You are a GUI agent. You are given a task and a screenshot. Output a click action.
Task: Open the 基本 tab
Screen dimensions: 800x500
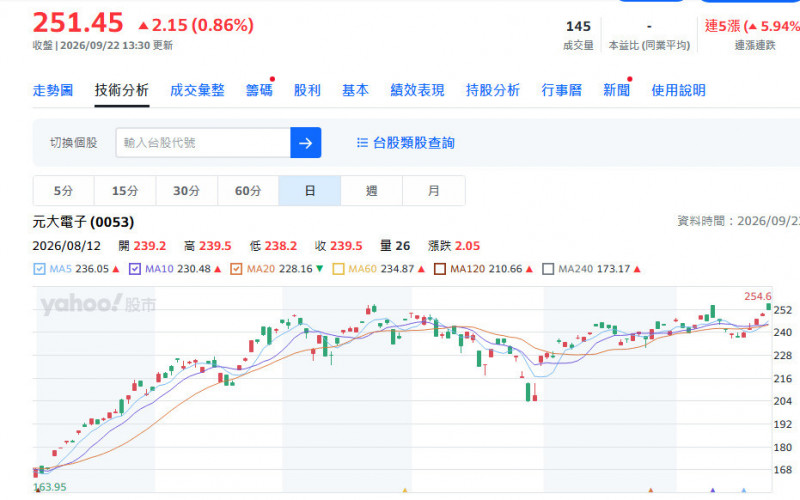(355, 91)
